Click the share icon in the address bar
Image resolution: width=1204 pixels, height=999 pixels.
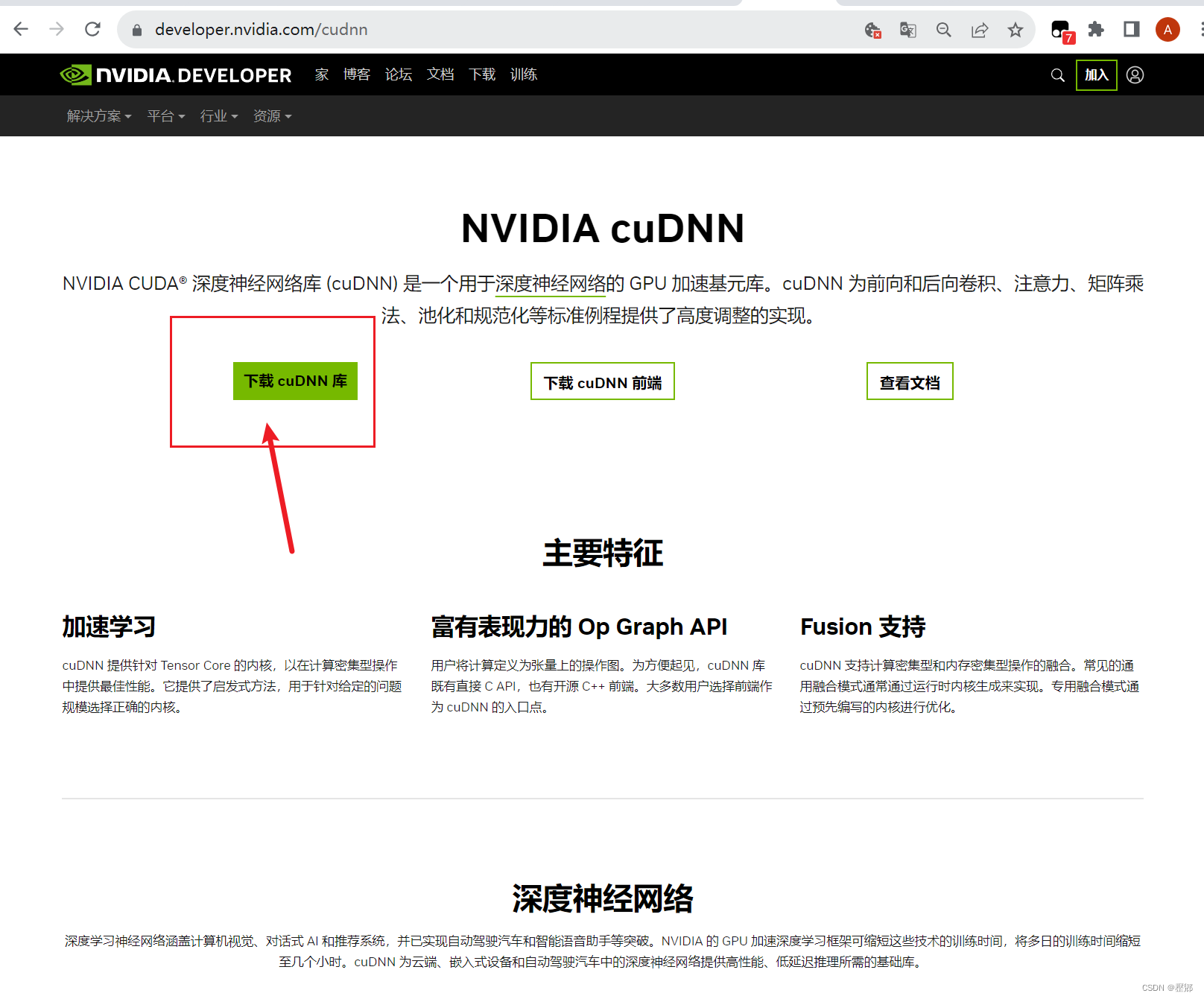pyautogui.click(x=980, y=30)
